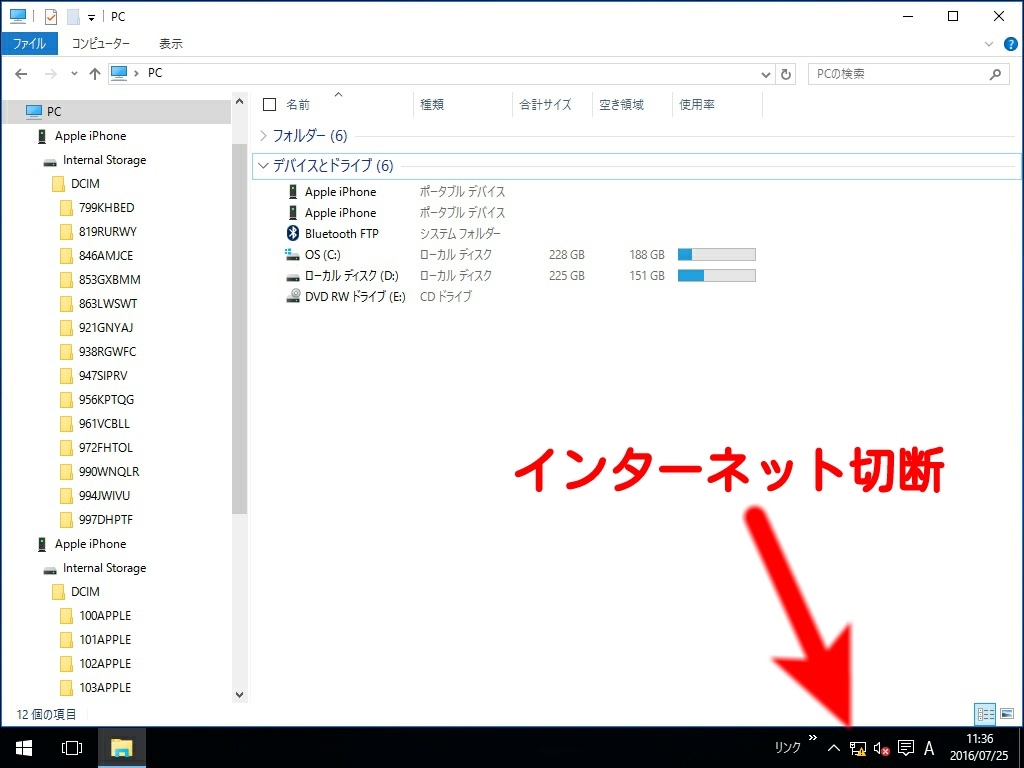This screenshot has height=768, width=1024.
Task: Select second Apple iPhone device icon in list
Action: pyautogui.click(x=293, y=212)
